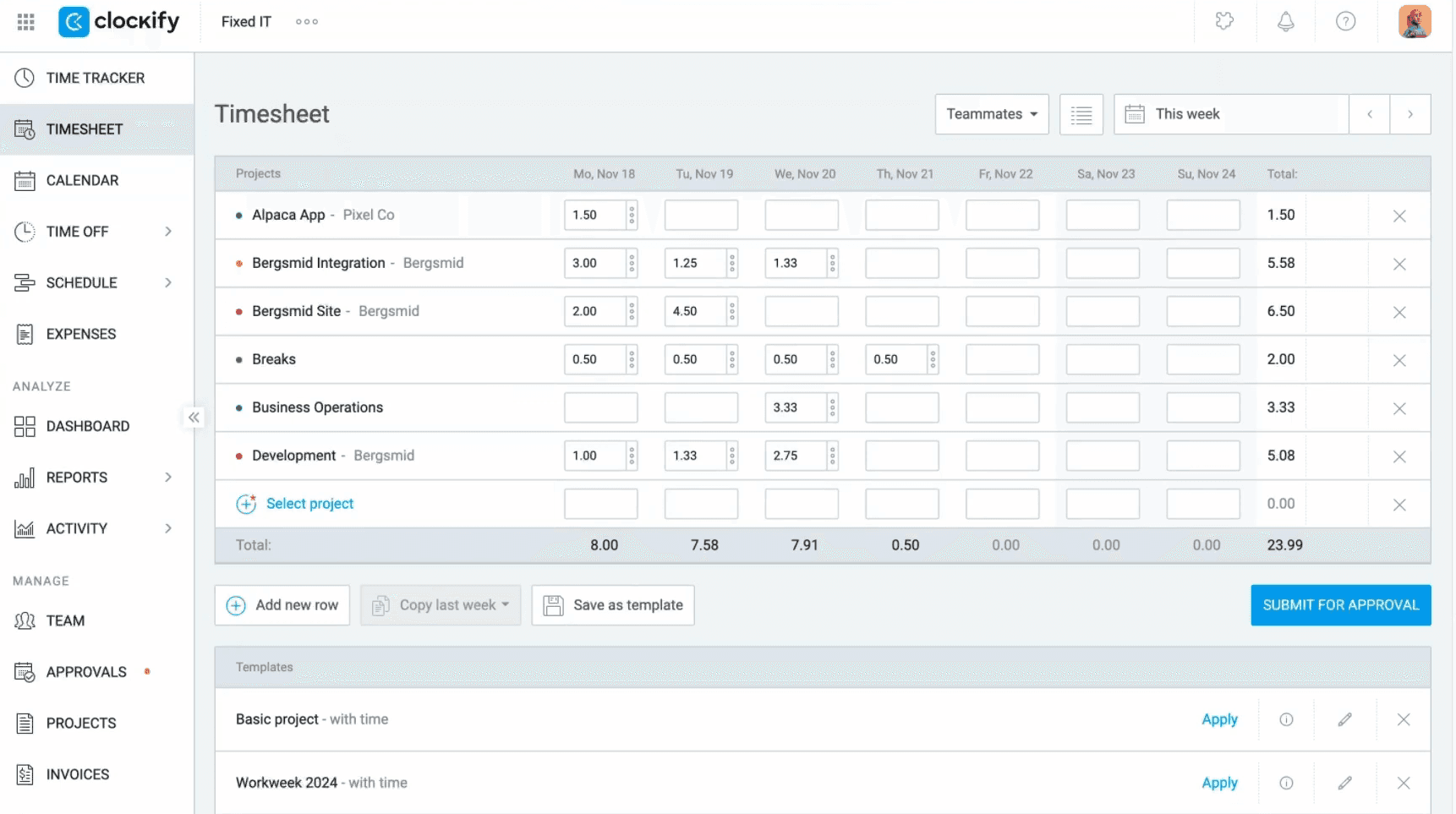Open notifications bell

tap(1285, 22)
